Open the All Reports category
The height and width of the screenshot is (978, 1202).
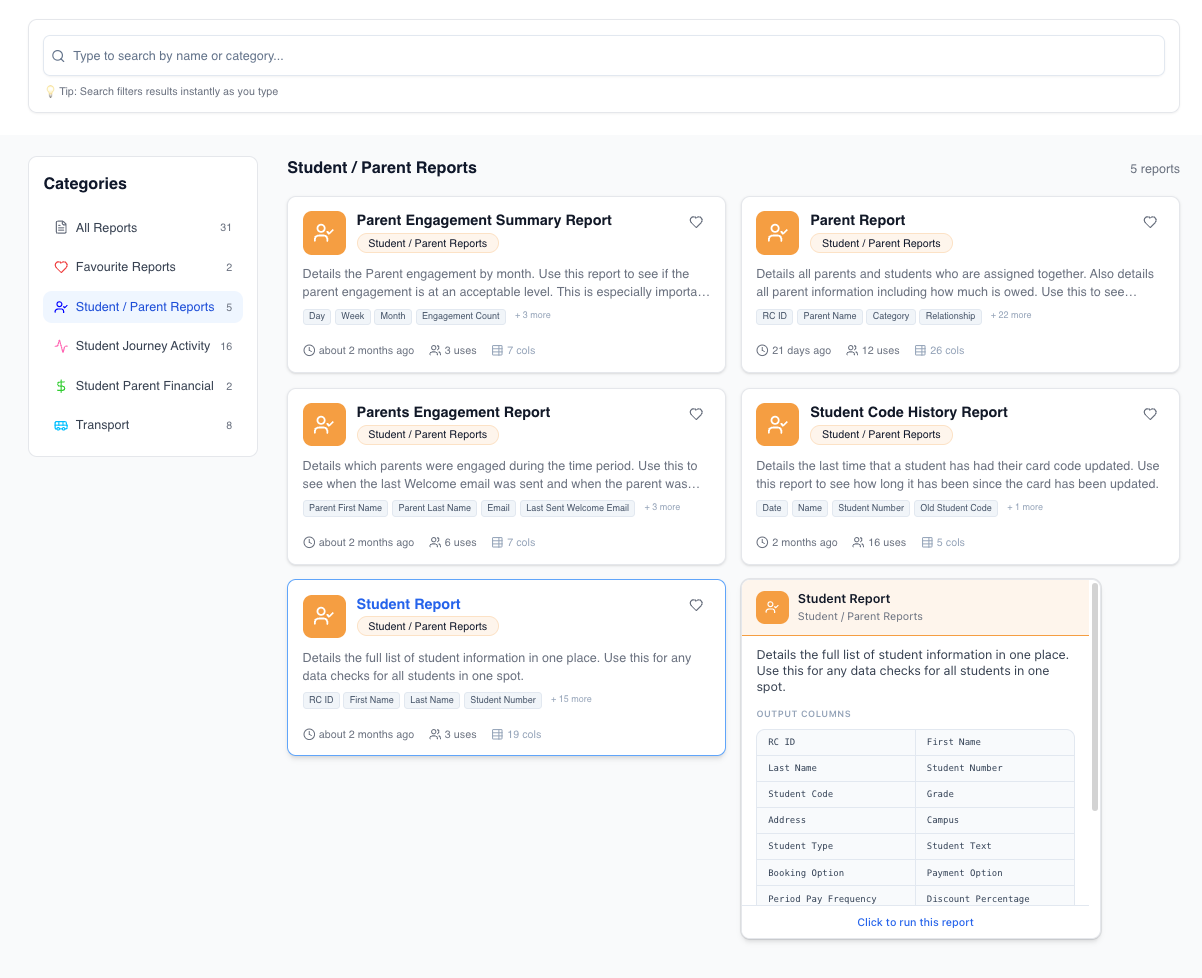pos(106,228)
